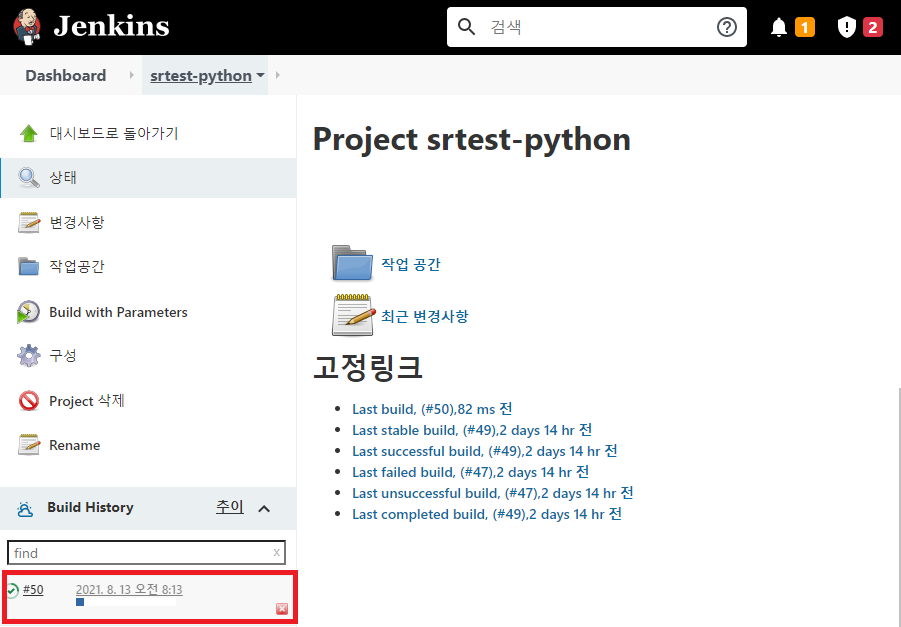
Task: Click the build #50 progress bar
Action: click(x=126, y=602)
